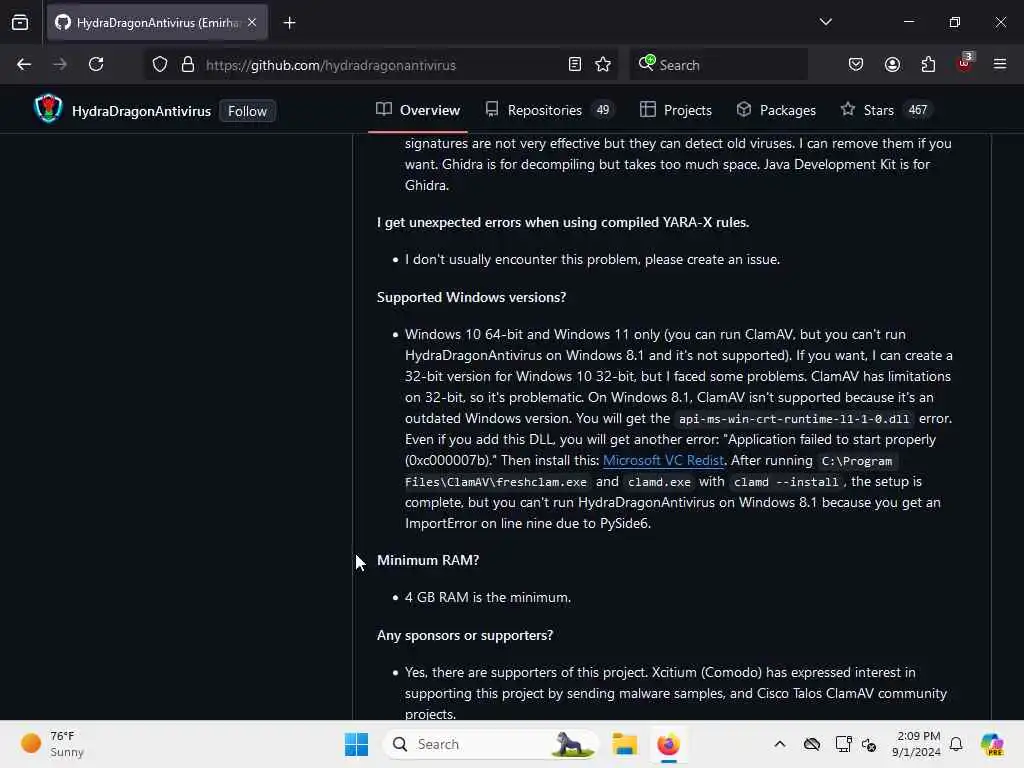The width and height of the screenshot is (1024, 768).
Task: Click the Supported Windows versions? heading
Action: click(472, 297)
